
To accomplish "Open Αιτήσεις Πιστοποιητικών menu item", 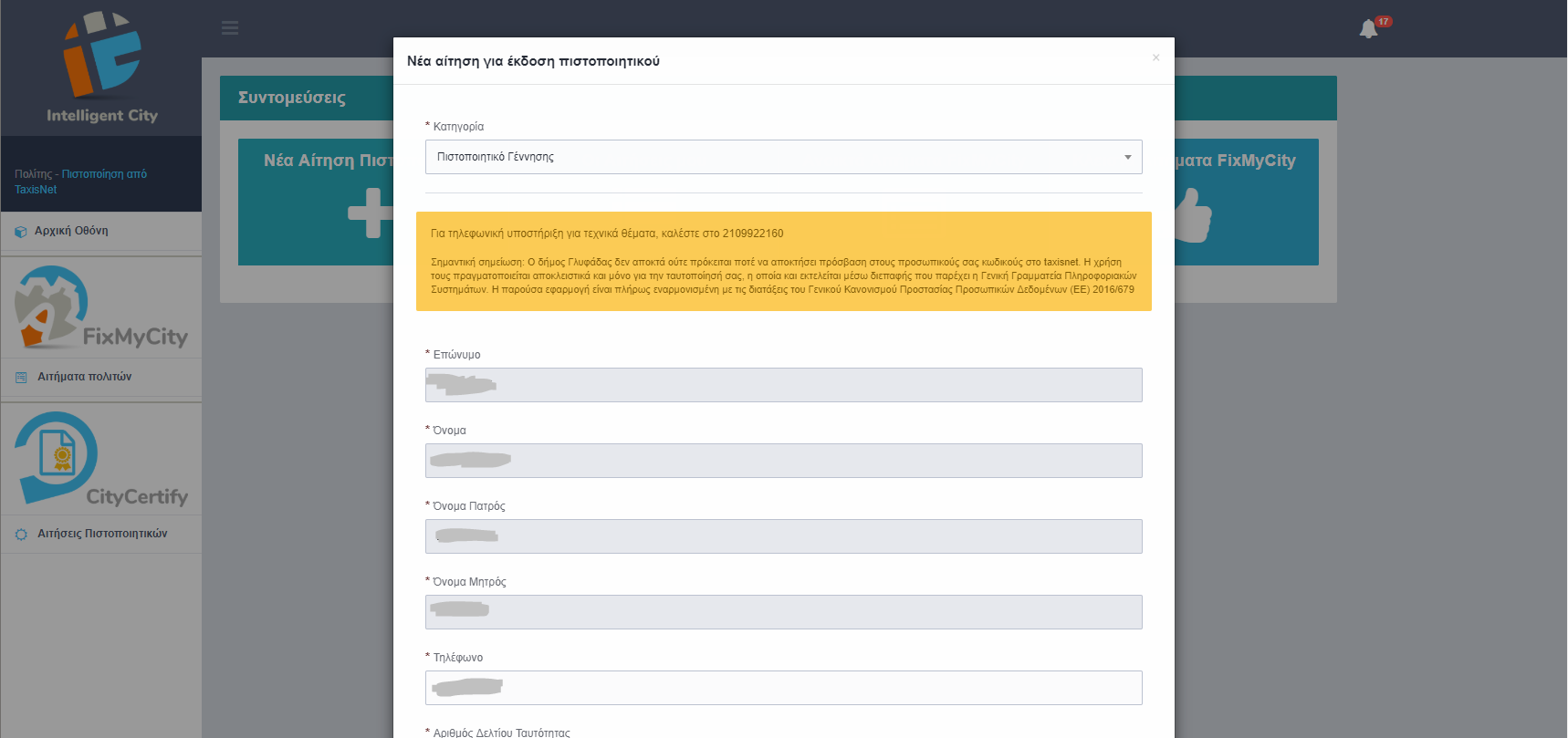I will click(102, 534).
